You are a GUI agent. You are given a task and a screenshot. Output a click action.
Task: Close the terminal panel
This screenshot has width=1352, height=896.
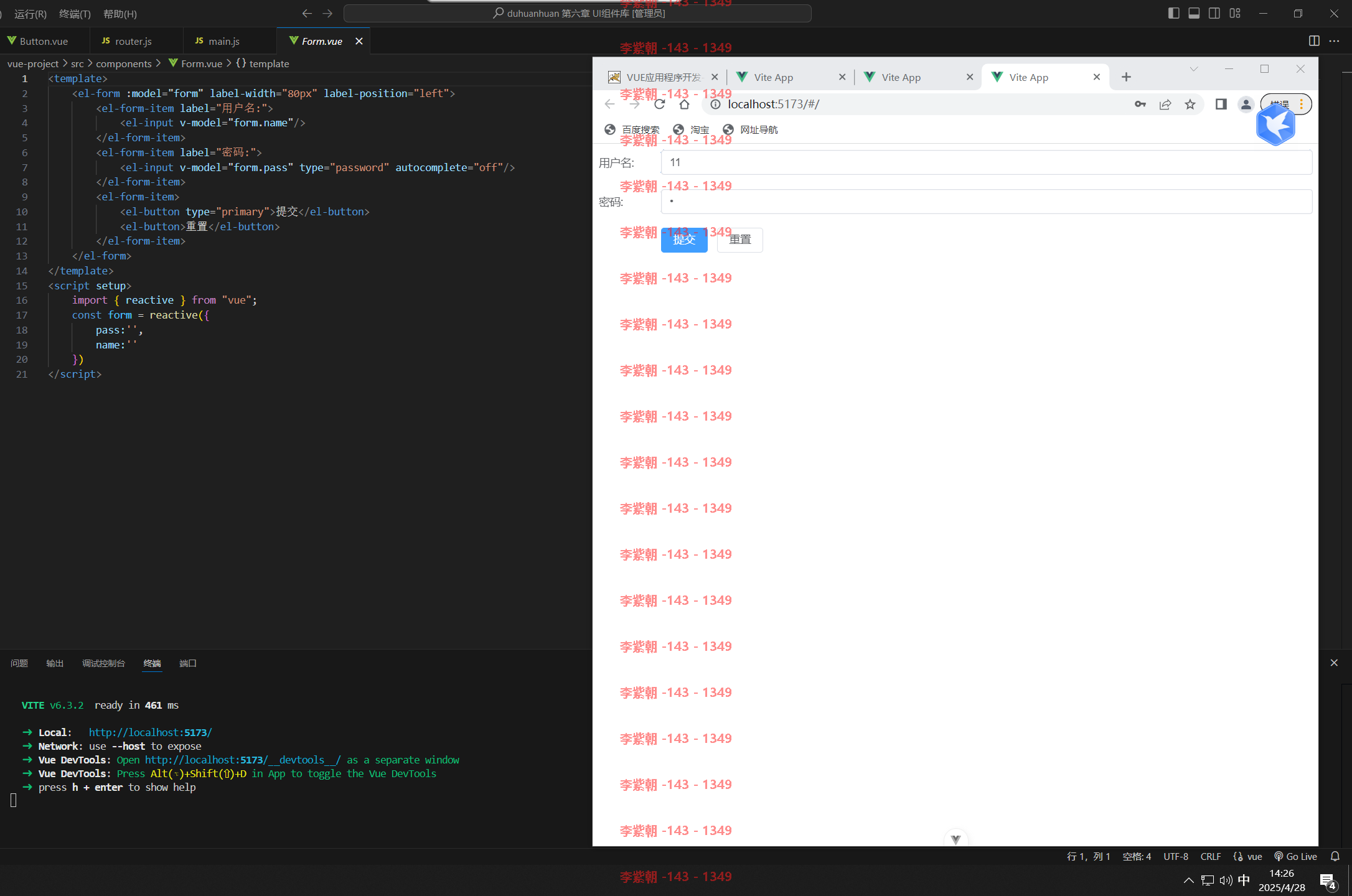click(1334, 663)
